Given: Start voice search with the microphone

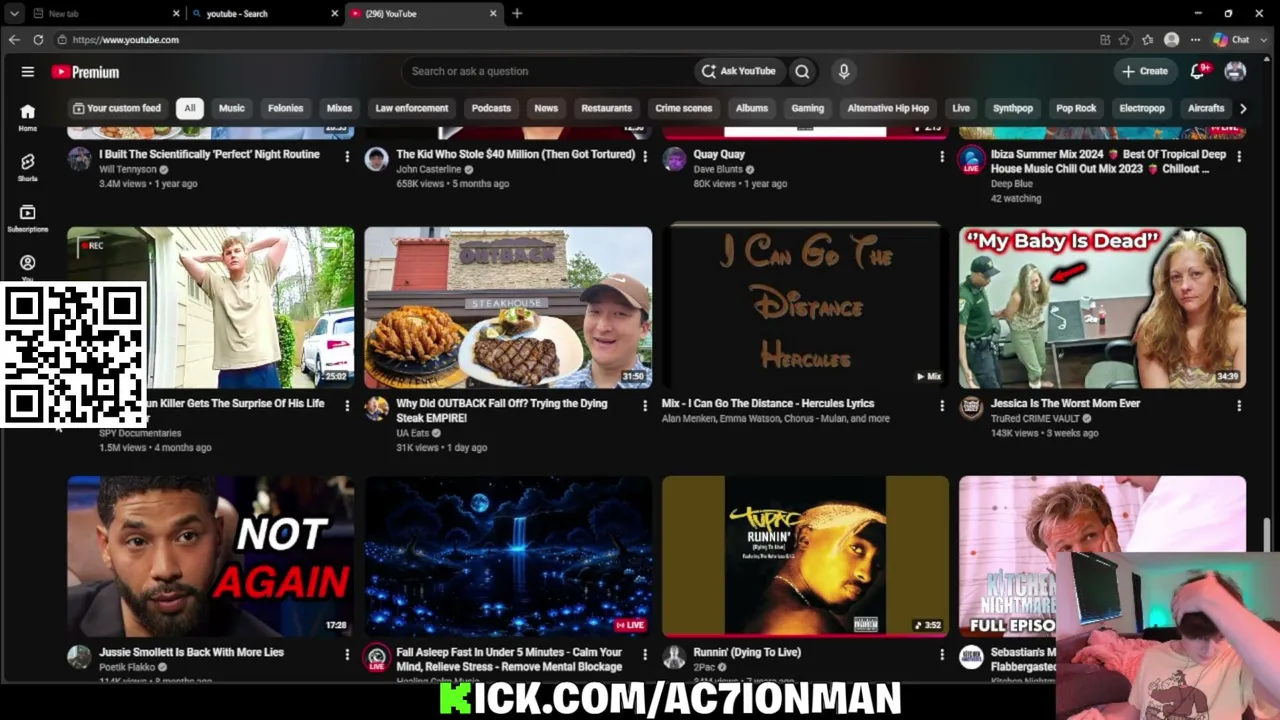Looking at the screenshot, I should (844, 71).
